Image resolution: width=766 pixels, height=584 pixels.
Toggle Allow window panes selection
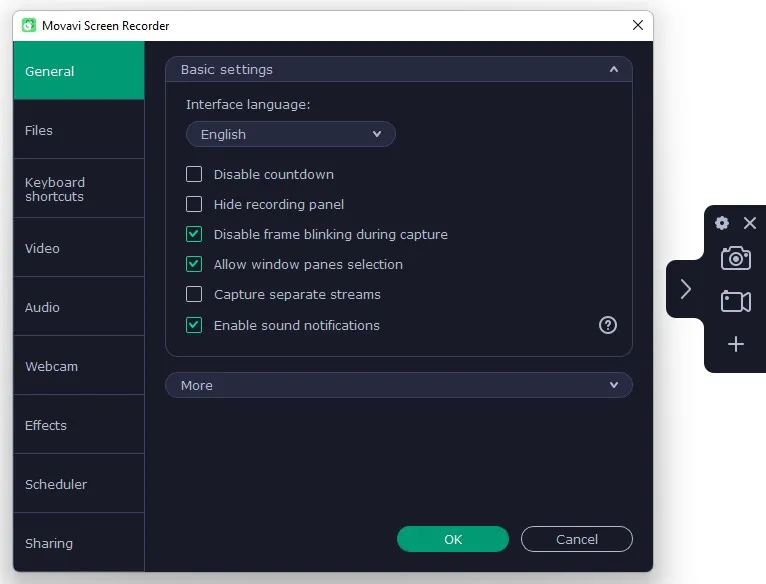[194, 264]
